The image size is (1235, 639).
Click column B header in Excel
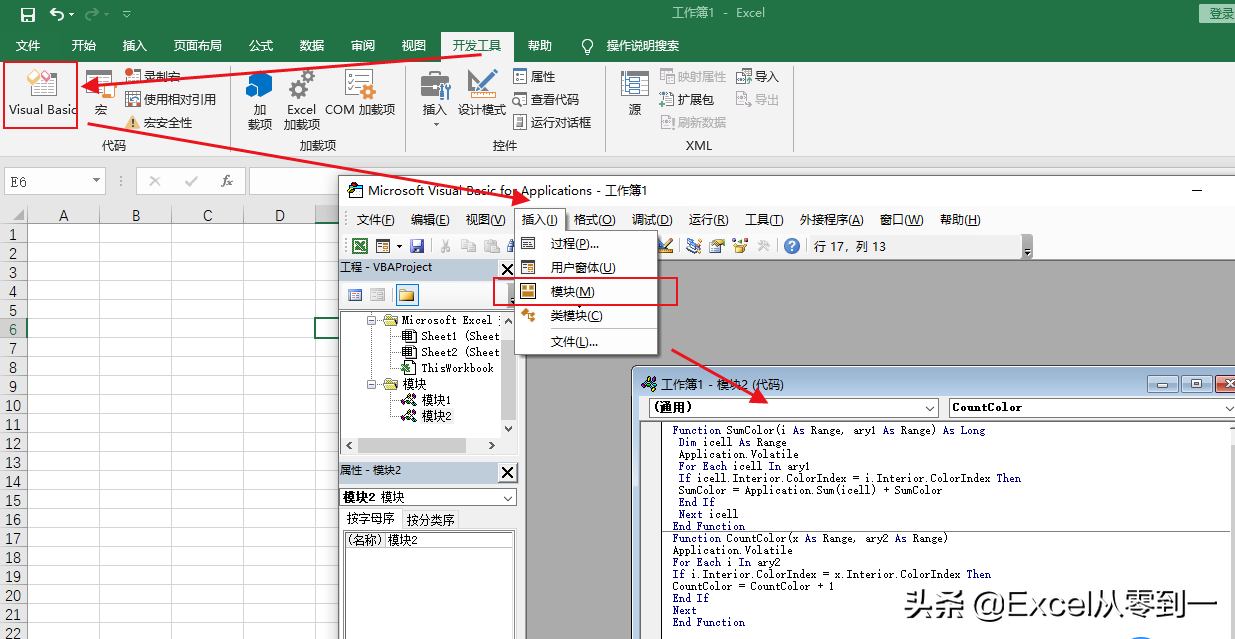tap(135, 215)
